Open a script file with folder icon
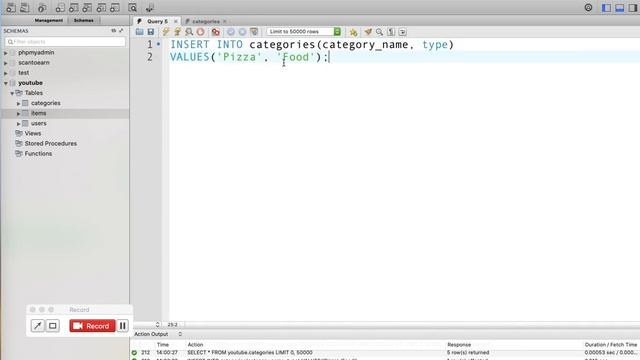Screen dimensions: 640x360 140,31
